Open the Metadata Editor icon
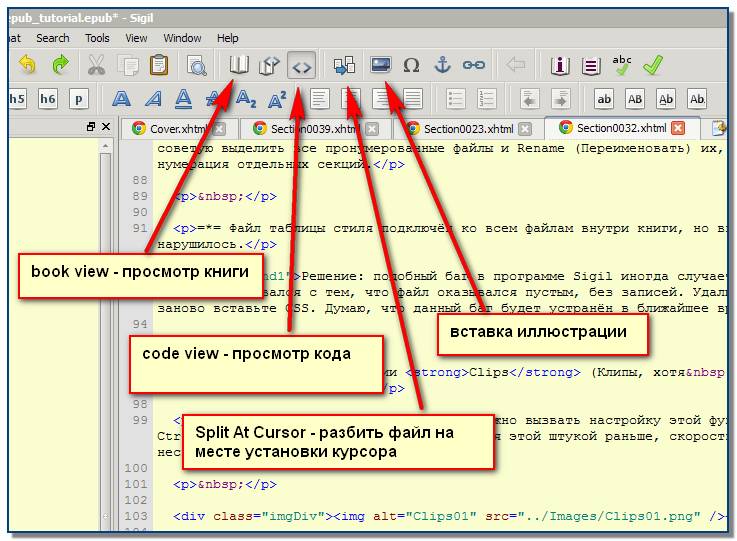Image resolution: width=737 pixels, height=541 pixels. (559, 65)
